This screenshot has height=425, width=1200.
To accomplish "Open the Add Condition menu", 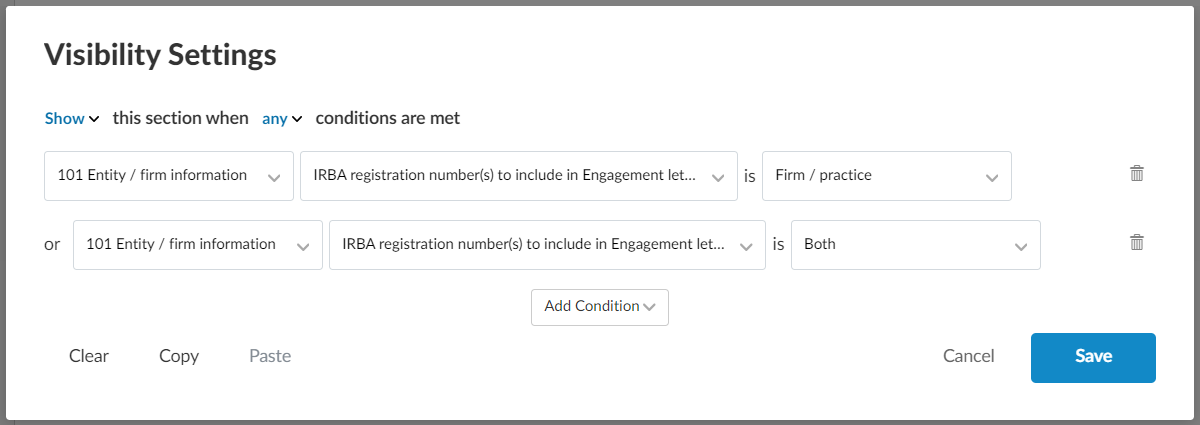I will pyautogui.click(x=599, y=307).
